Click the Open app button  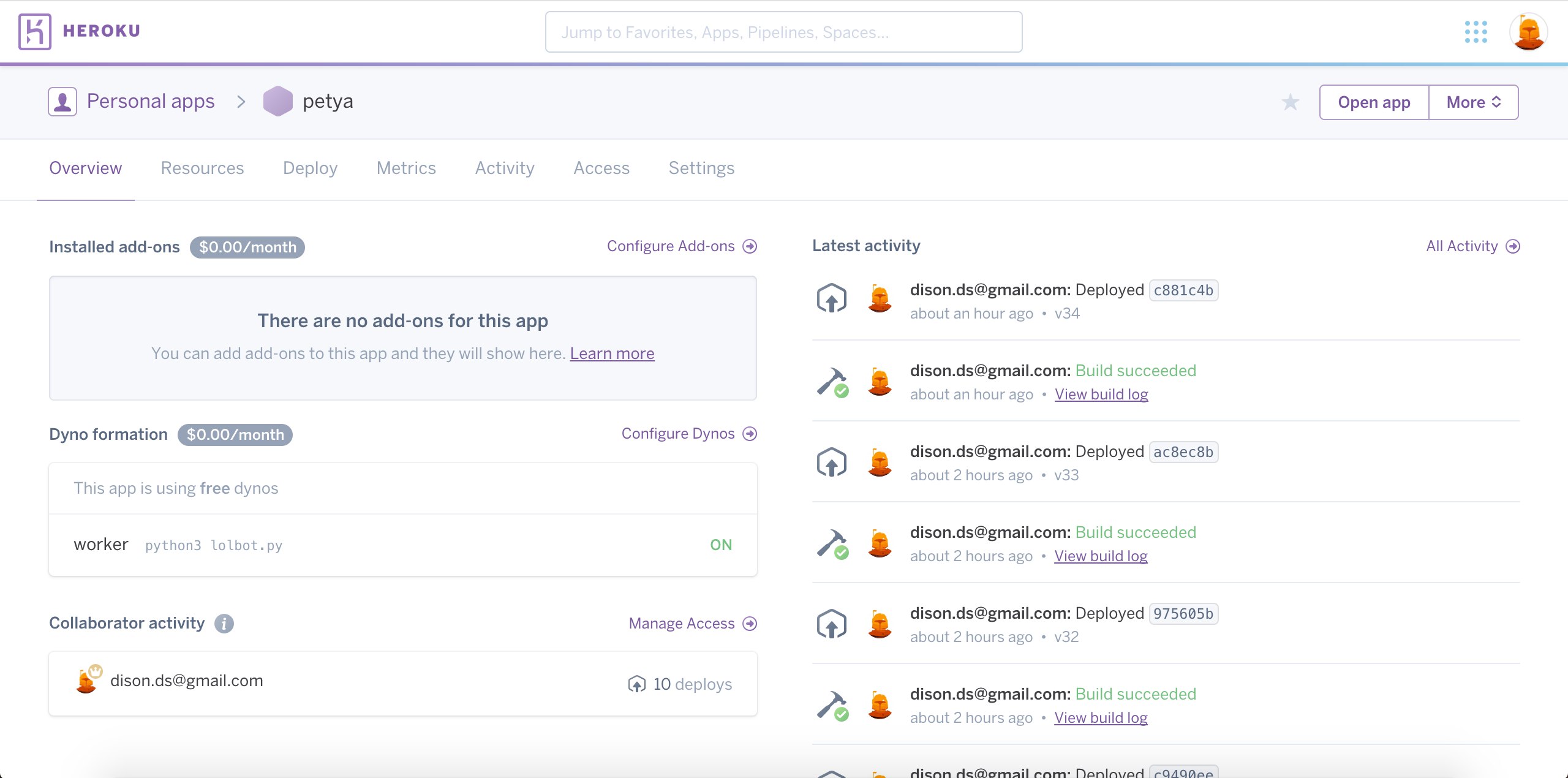point(1374,102)
